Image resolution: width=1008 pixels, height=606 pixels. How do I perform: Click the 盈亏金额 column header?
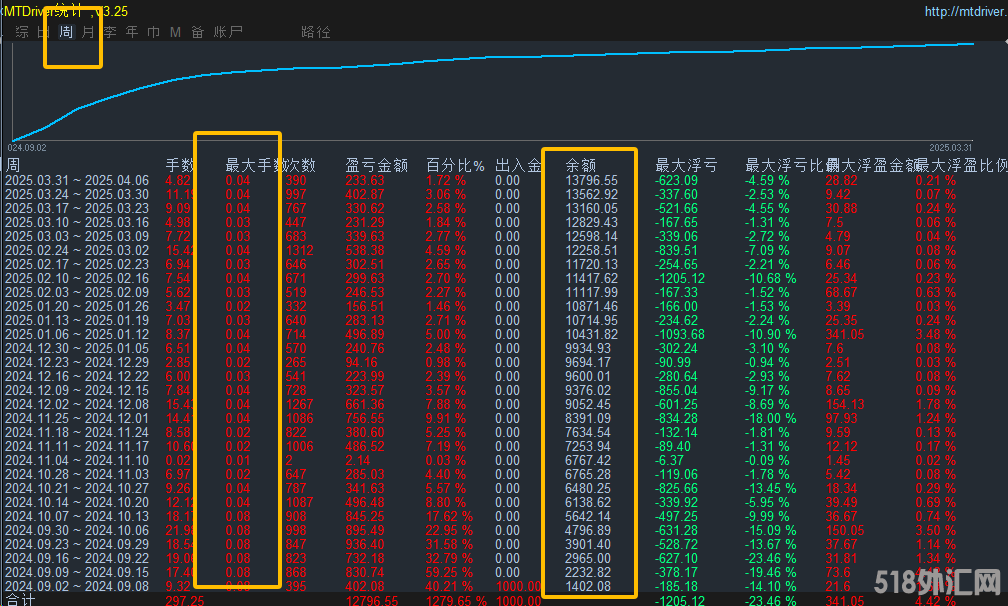tap(377, 165)
